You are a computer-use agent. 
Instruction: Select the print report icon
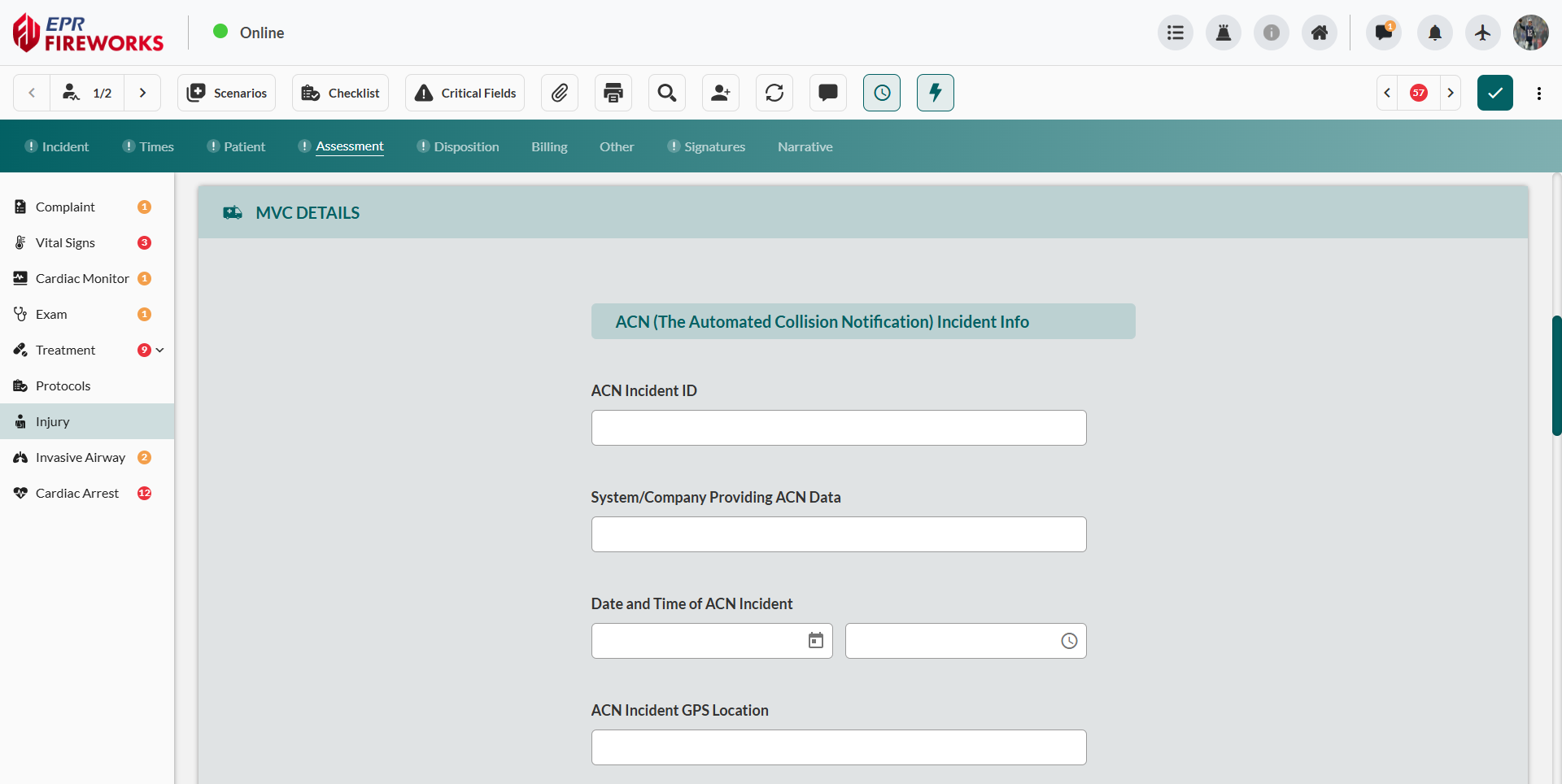(x=613, y=92)
